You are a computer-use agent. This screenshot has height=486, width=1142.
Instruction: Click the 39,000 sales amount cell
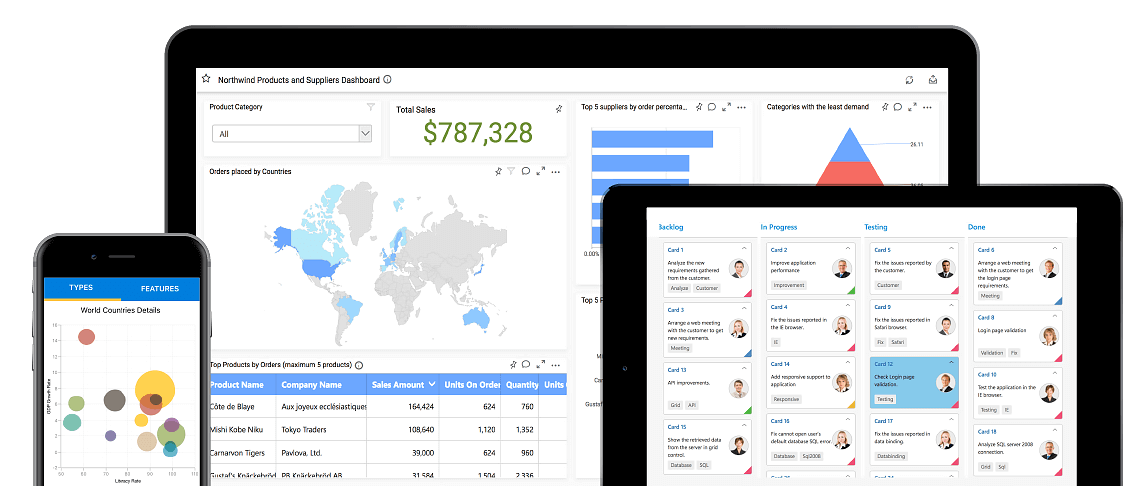(403, 452)
